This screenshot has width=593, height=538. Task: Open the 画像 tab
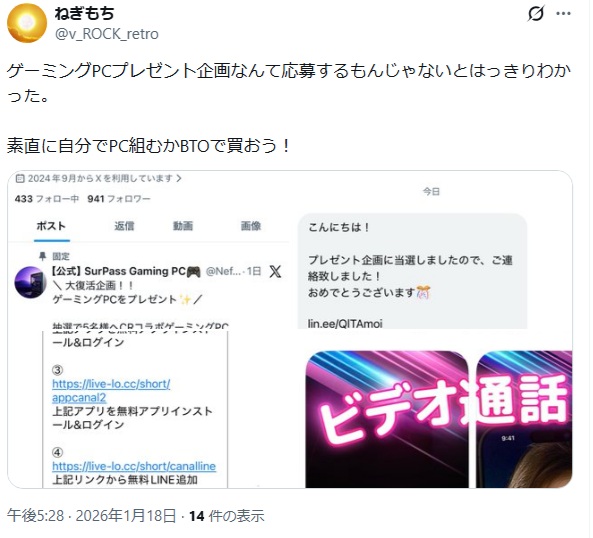251,226
